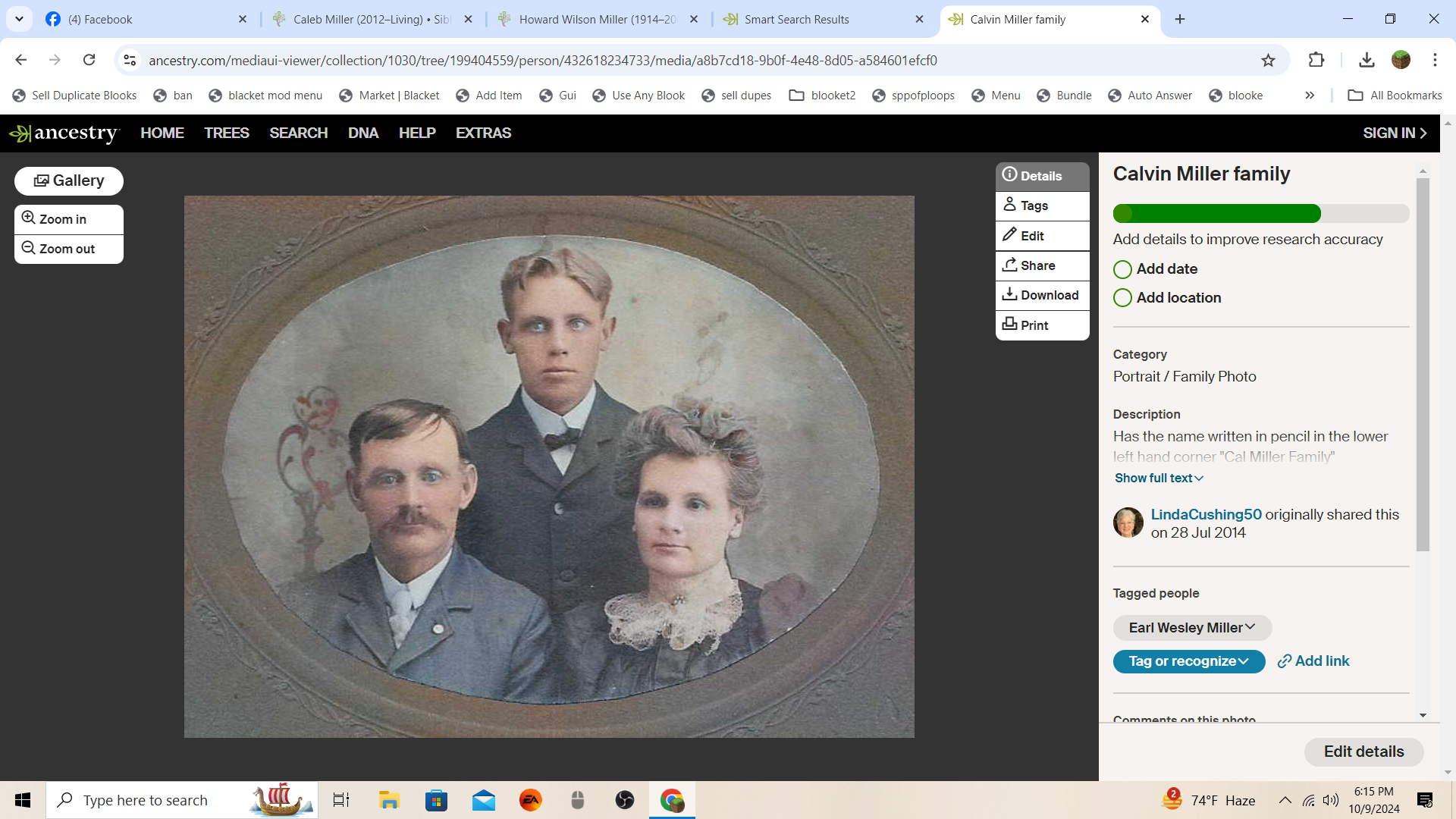Open the Gallery view

coord(69,180)
